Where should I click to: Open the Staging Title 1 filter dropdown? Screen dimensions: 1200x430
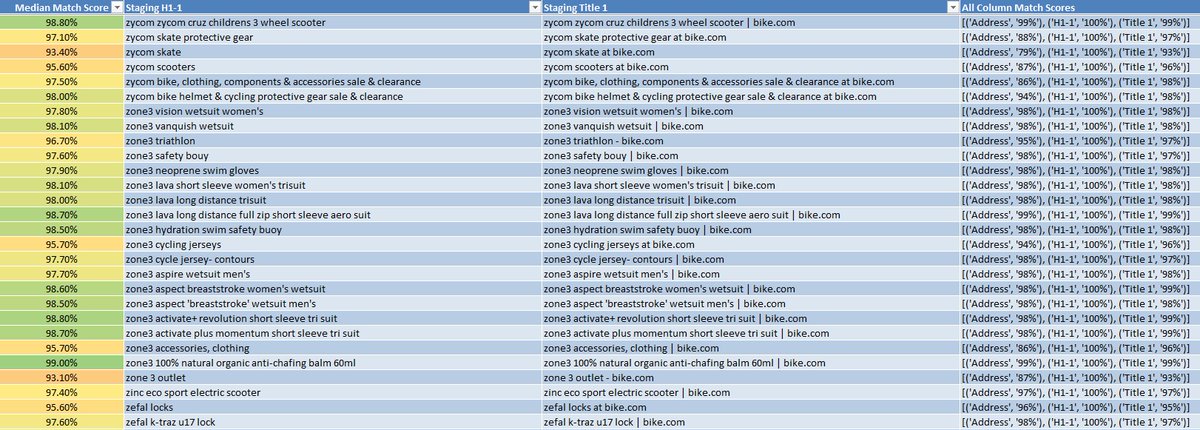pyautogui.click(x=951, y=7)
